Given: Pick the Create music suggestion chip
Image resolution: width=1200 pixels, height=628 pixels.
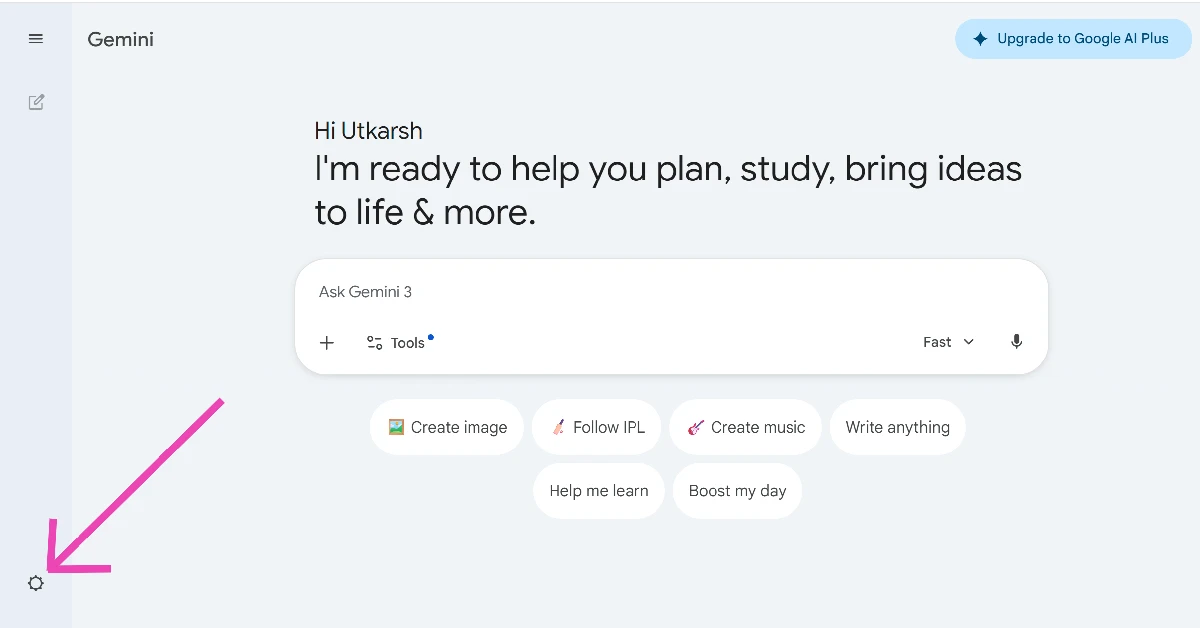Looking at the screenshot, I should 746,427.
